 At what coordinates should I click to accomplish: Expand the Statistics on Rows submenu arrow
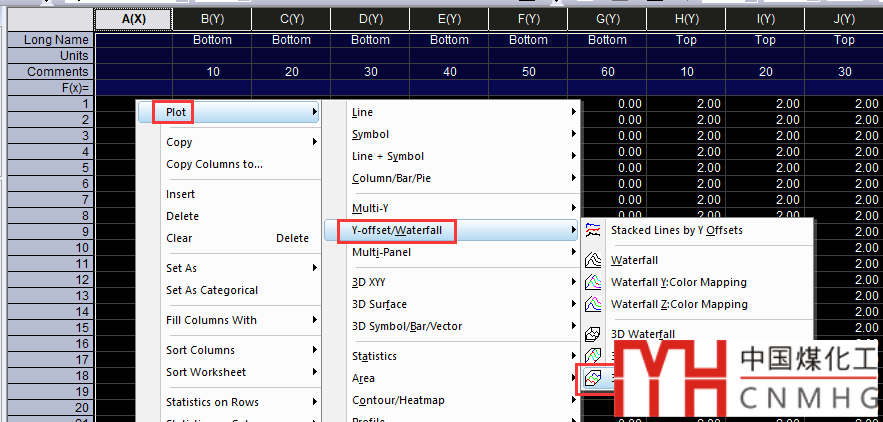click(x=315, y=402)
